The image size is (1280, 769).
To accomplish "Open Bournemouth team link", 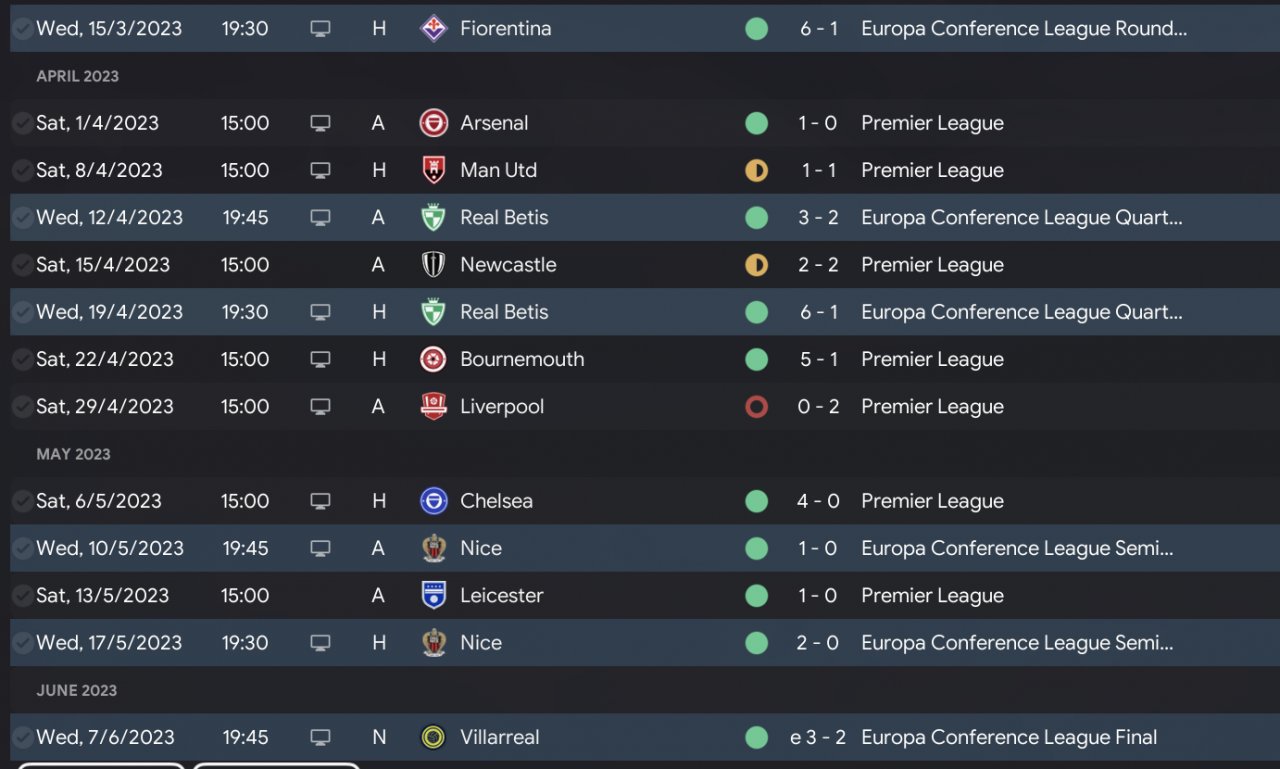I will click(x=522, y=360).
